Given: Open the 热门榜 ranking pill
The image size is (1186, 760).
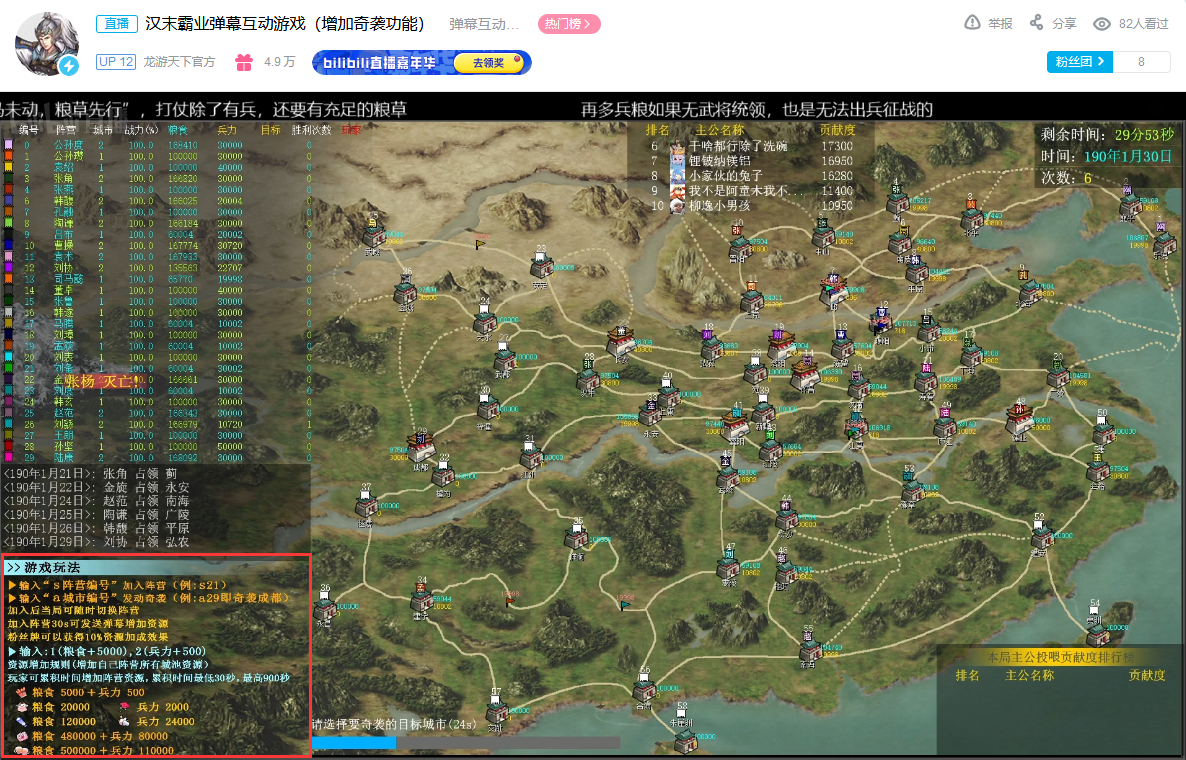Looking at the screenshot, I should pyautogui.click(x=569, y=24).
